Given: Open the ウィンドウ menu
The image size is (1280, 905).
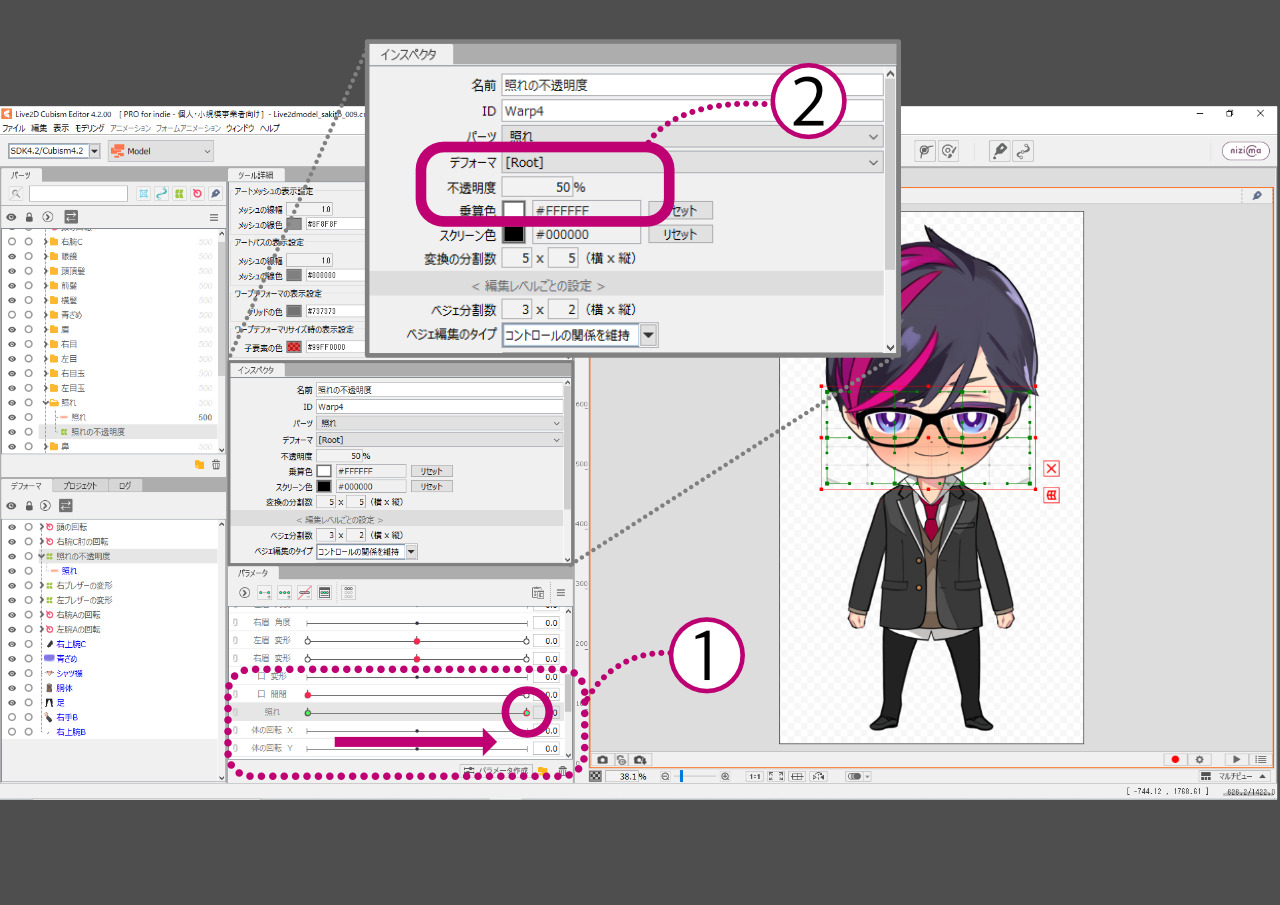Looking at the screenshot, I should (240, 129).
